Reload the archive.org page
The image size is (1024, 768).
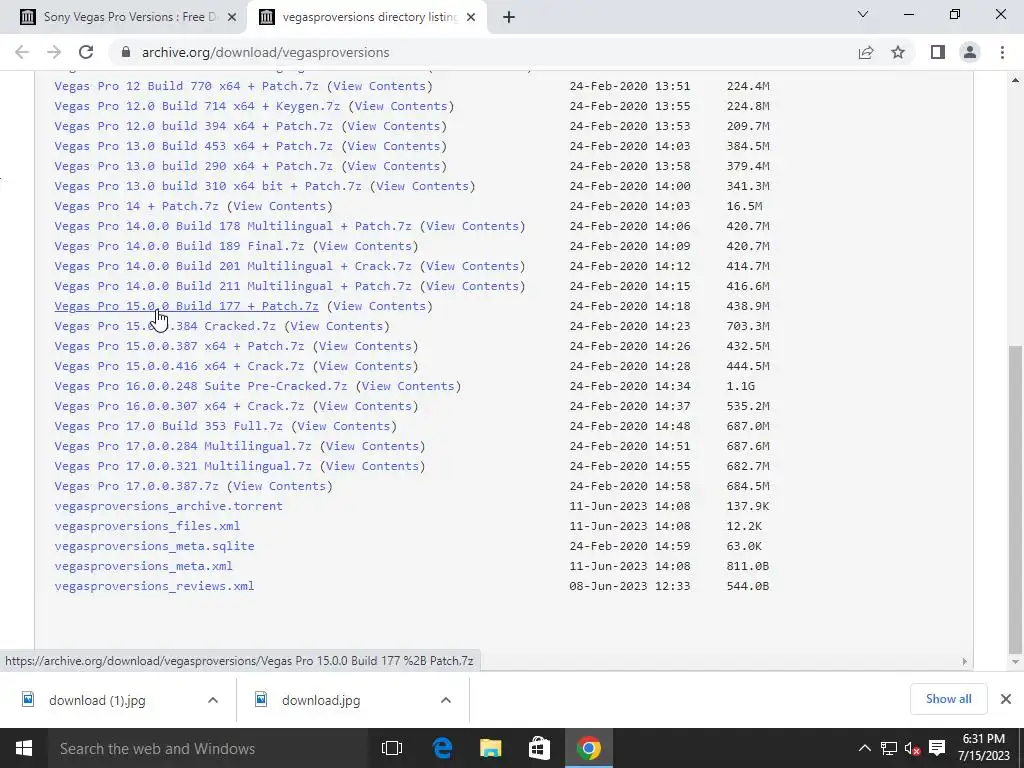(x=86, y=52)
